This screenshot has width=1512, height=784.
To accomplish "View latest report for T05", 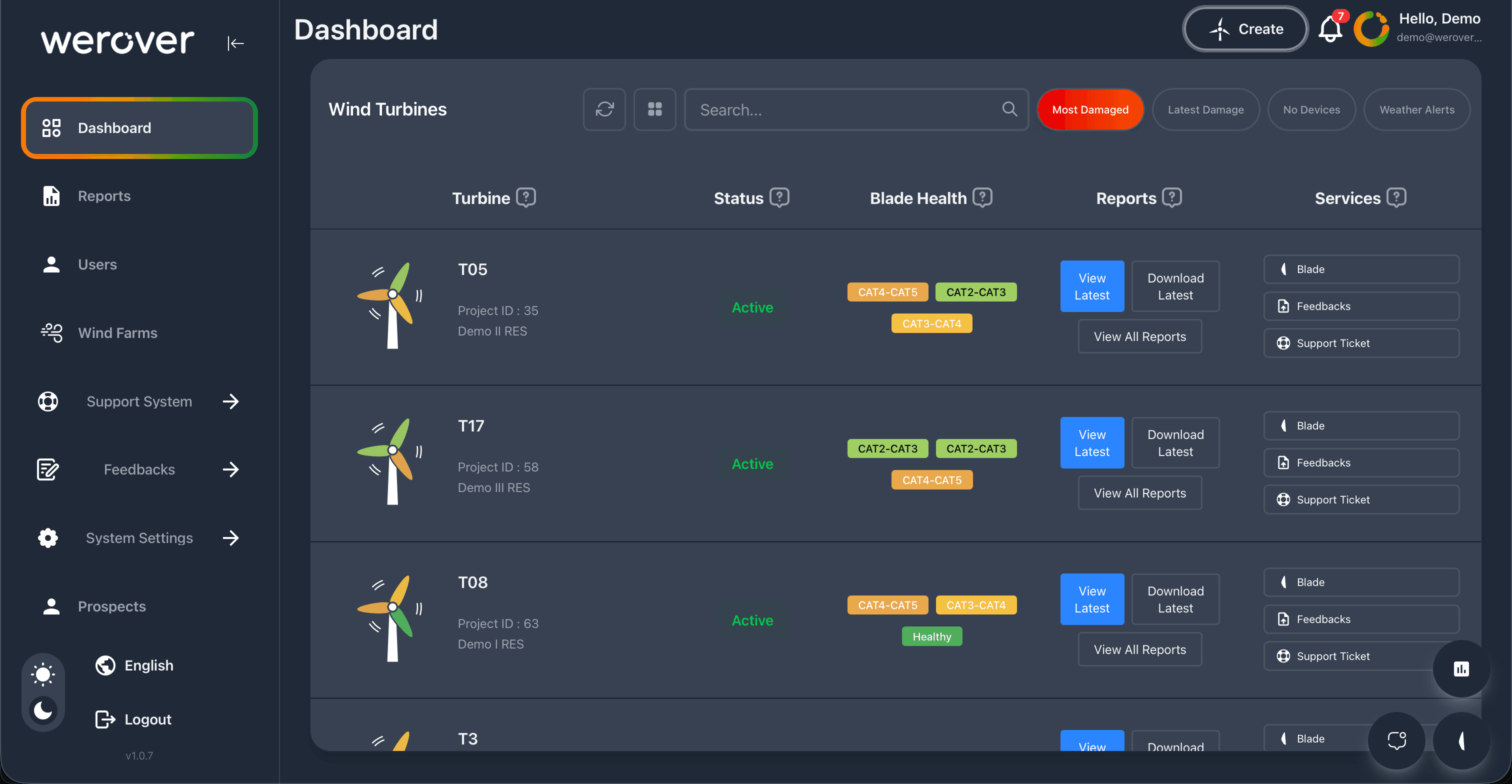I will coord(1091,286).
